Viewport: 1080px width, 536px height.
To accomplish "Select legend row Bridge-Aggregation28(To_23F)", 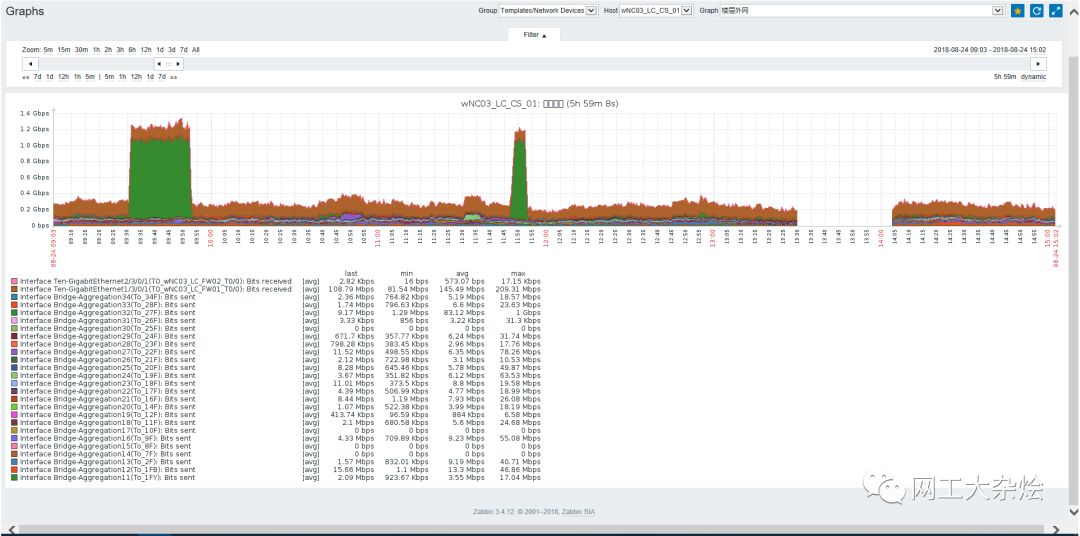I will click(276, 344).
